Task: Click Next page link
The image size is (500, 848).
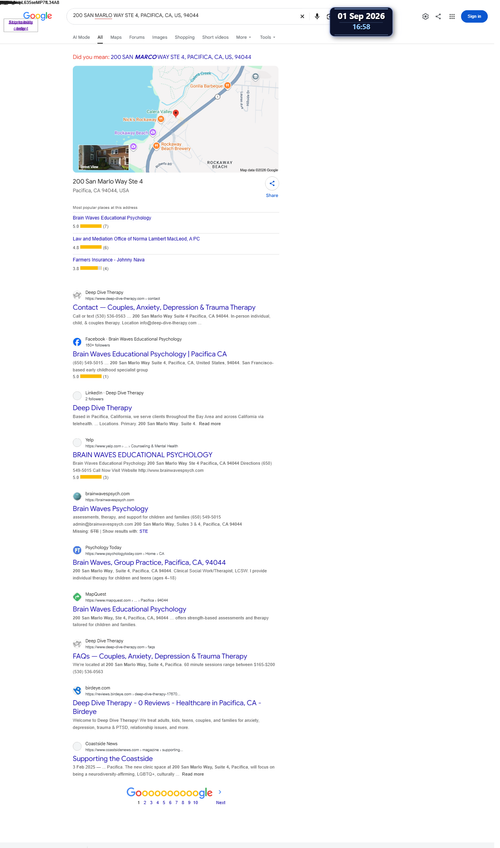Action: [x=221, y=803]
